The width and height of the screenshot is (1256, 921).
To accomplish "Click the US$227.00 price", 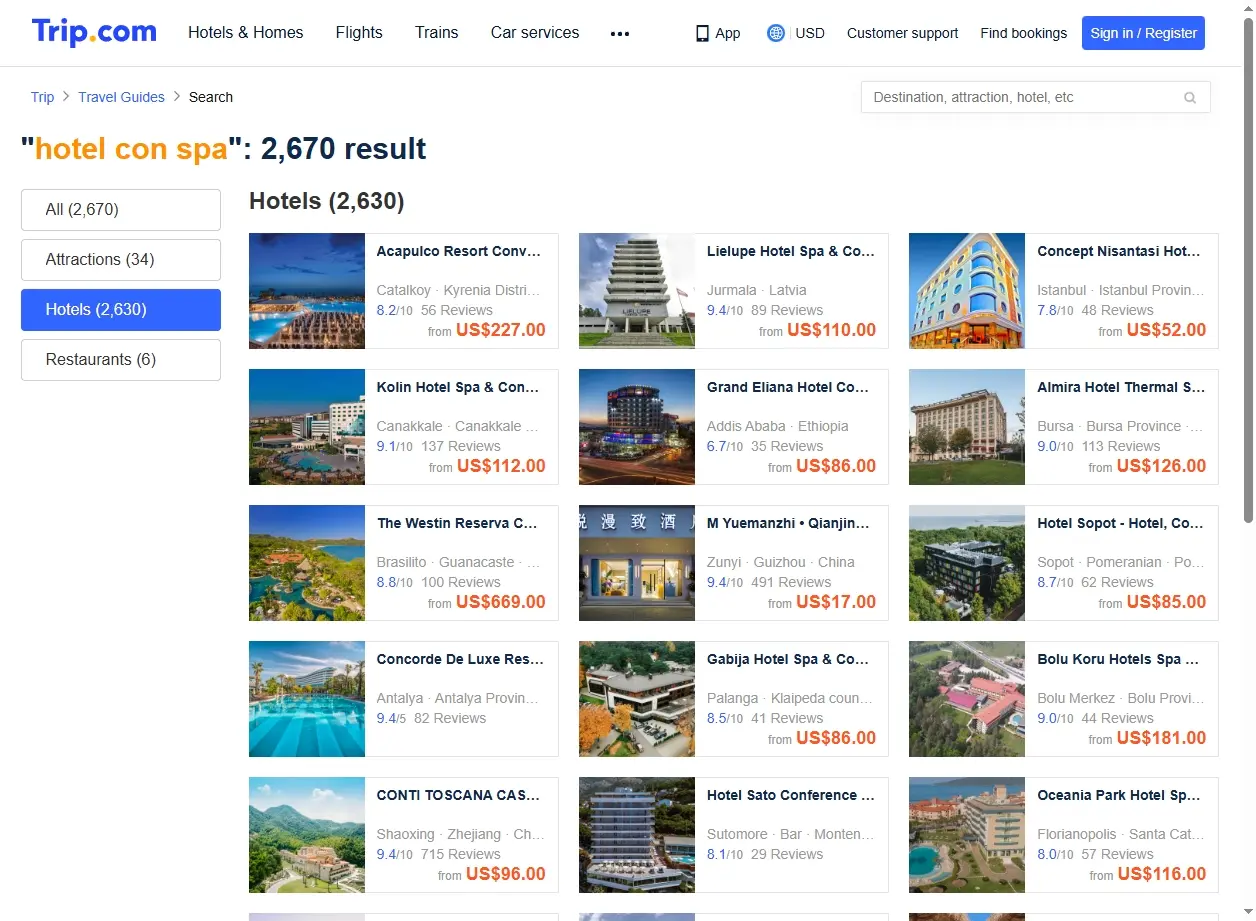I will tap(501, 330).
